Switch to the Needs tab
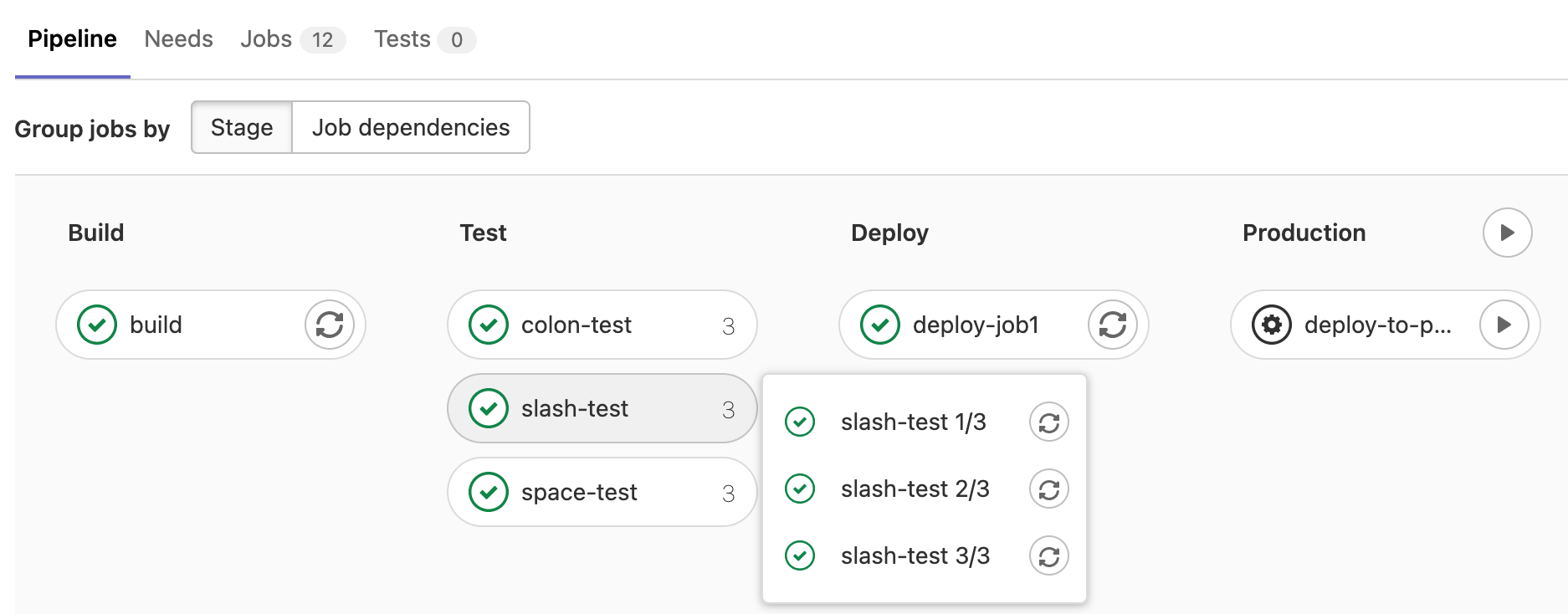The image size is (1568, 614). click(x=178, y=39)
